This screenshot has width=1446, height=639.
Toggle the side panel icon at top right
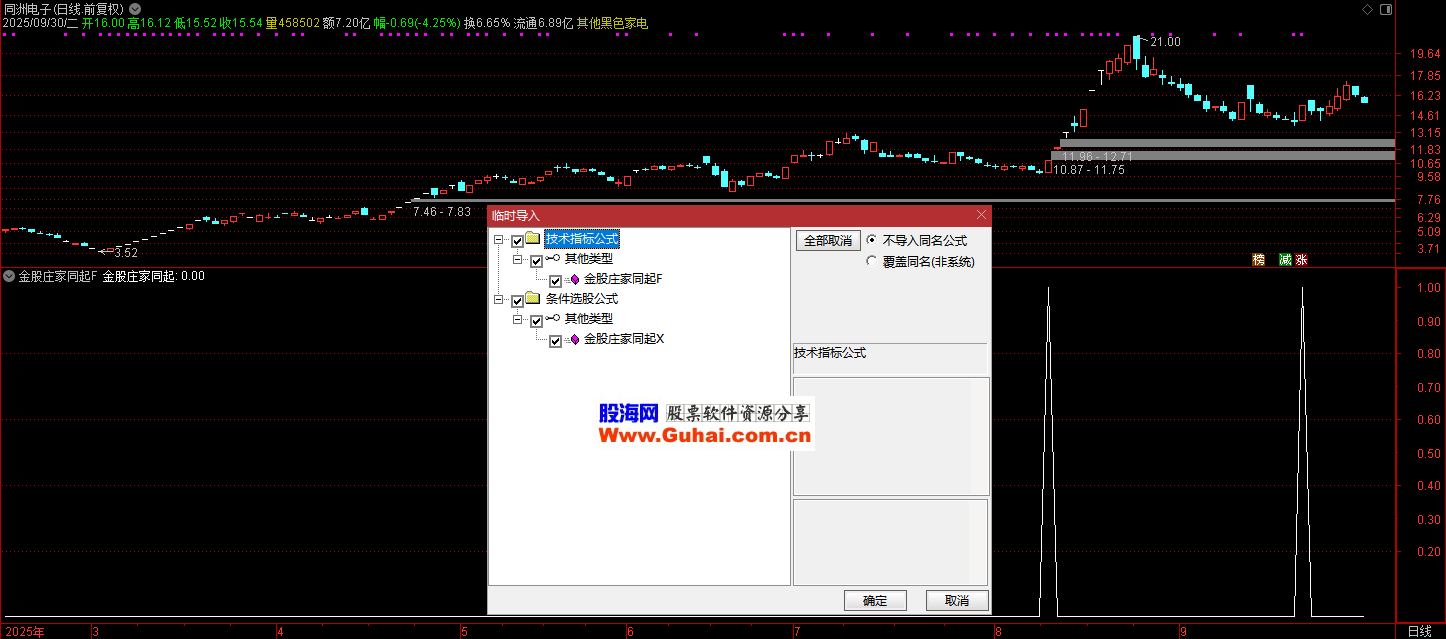click(x=1385, y=9)
